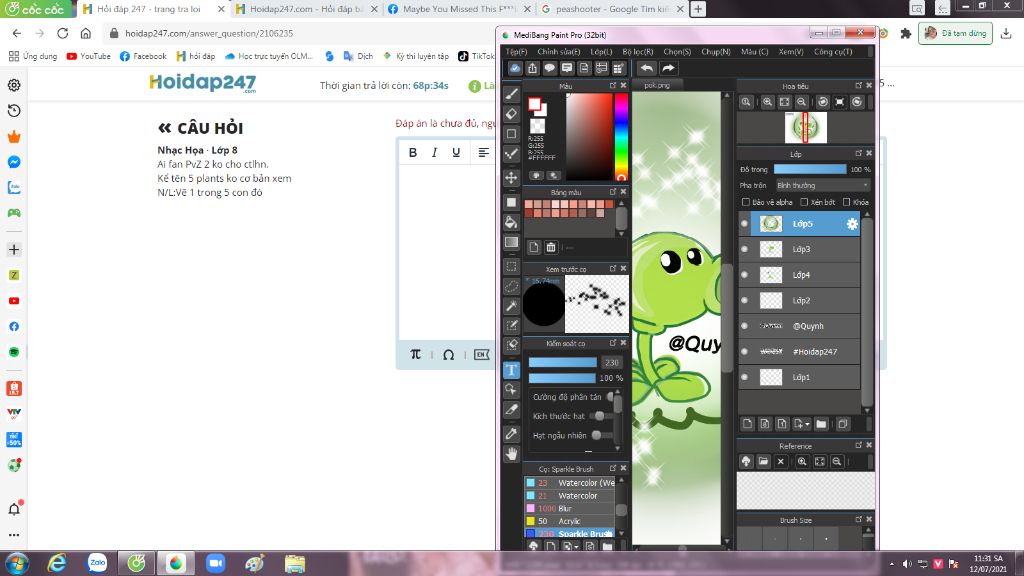The height and width of the screenshot is (576, 1024).
Task: Hide the Lớp5 layer
Action: [744, 224]
